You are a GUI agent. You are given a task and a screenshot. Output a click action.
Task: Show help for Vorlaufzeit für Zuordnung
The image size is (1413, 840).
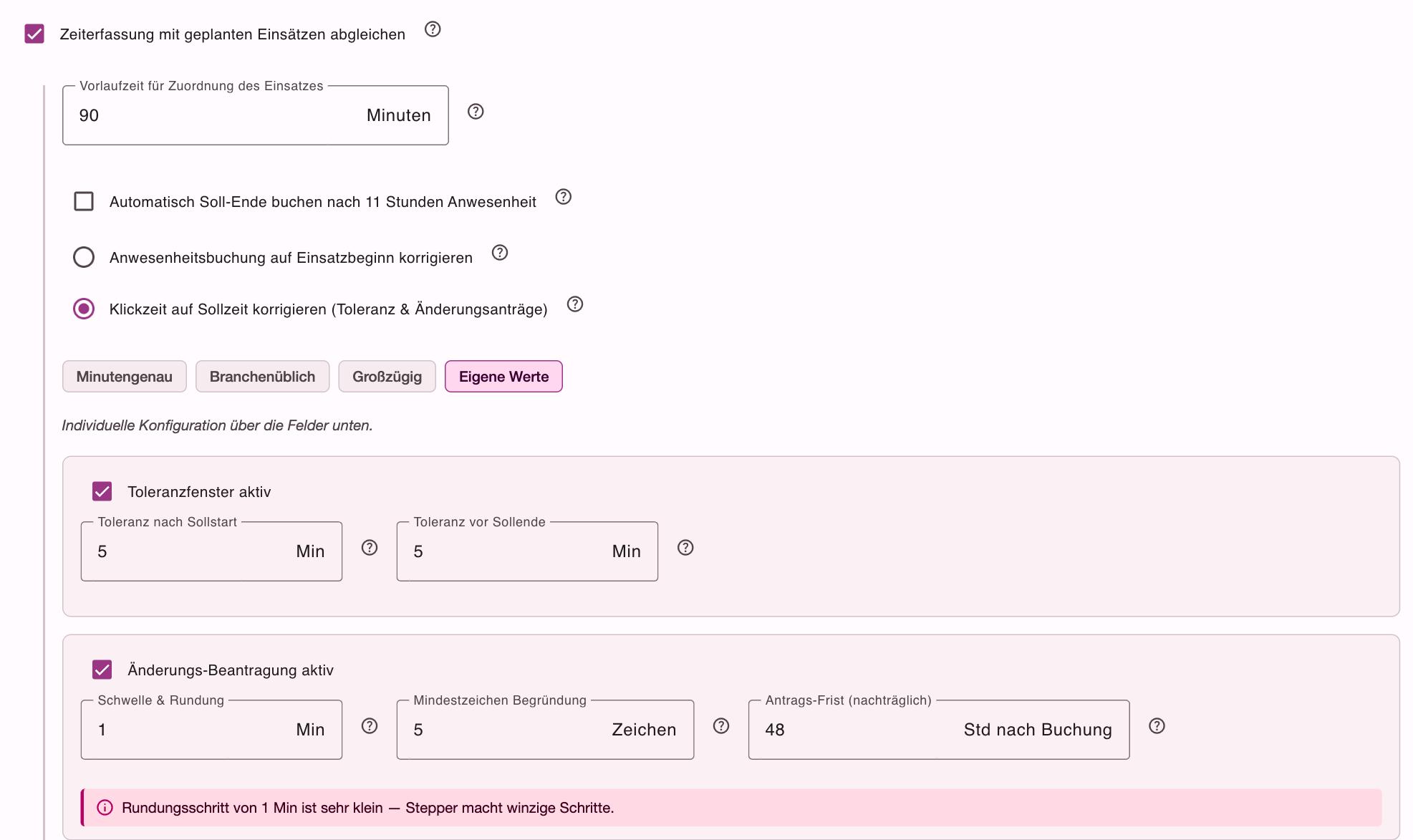pos(476,112)
